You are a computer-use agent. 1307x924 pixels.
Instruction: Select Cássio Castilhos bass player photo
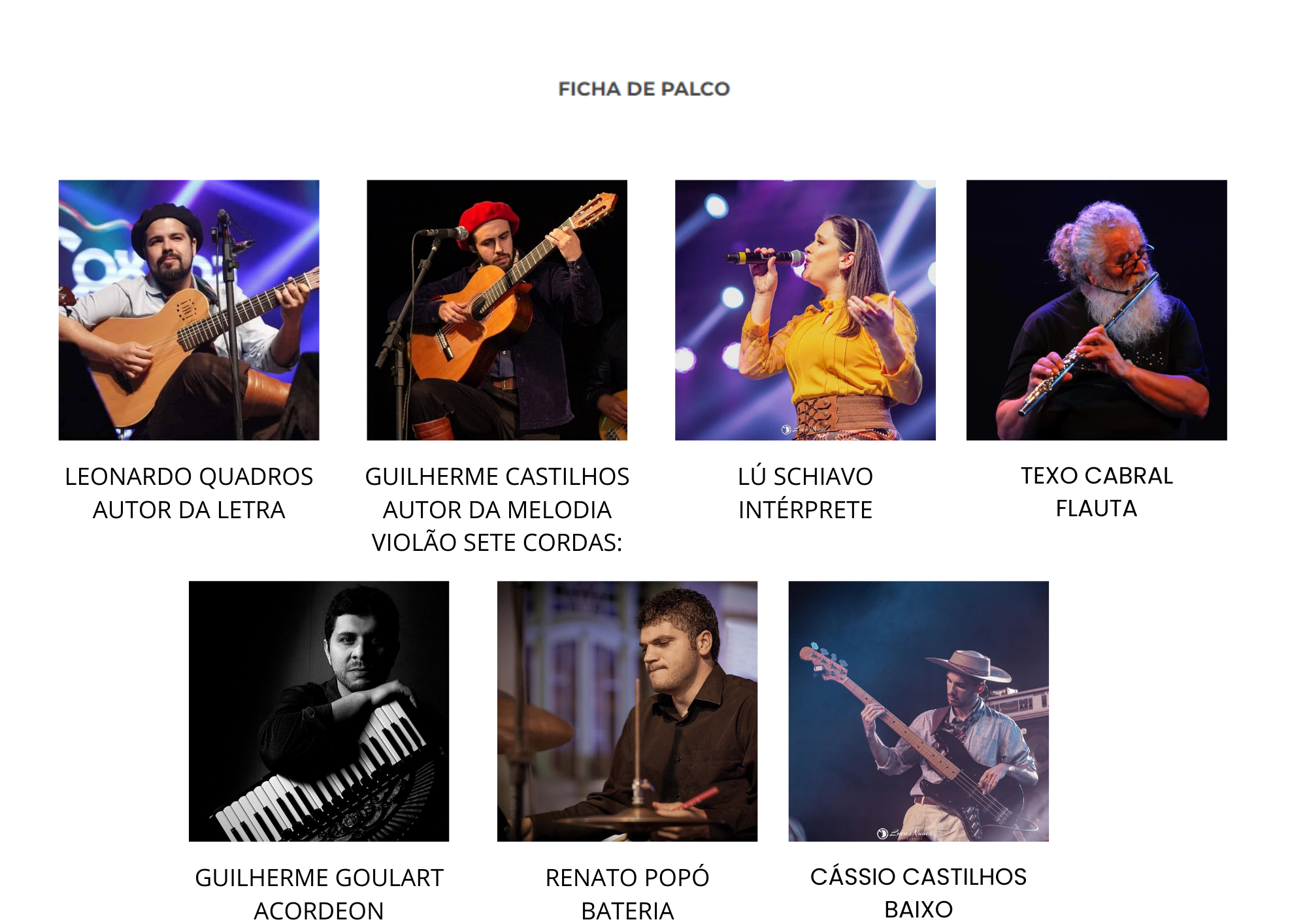pyautogui.click(x=918, y=711)
